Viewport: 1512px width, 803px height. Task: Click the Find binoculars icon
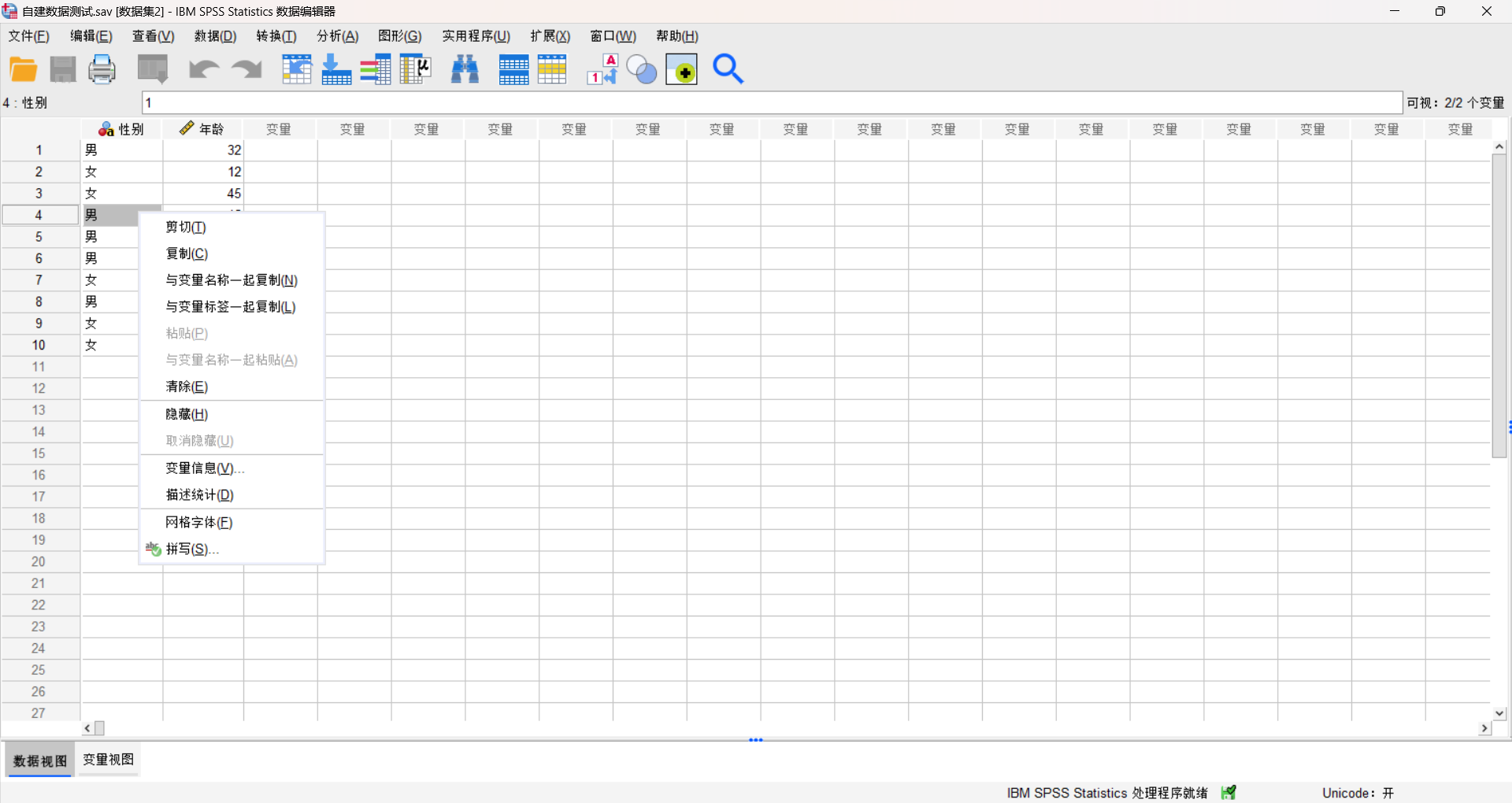pos(465,69)
